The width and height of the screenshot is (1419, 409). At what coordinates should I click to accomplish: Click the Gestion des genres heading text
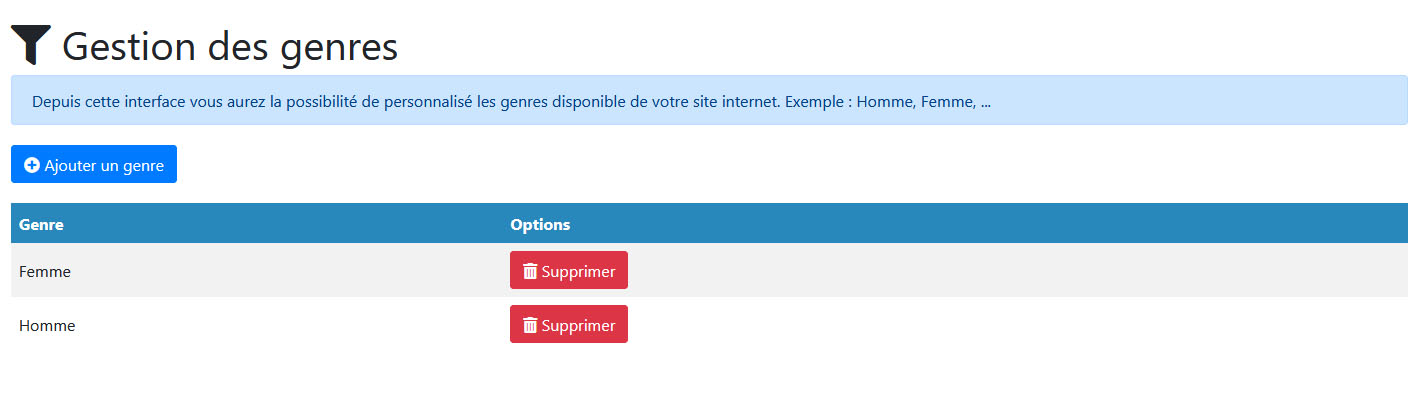(x=230, y=47)
